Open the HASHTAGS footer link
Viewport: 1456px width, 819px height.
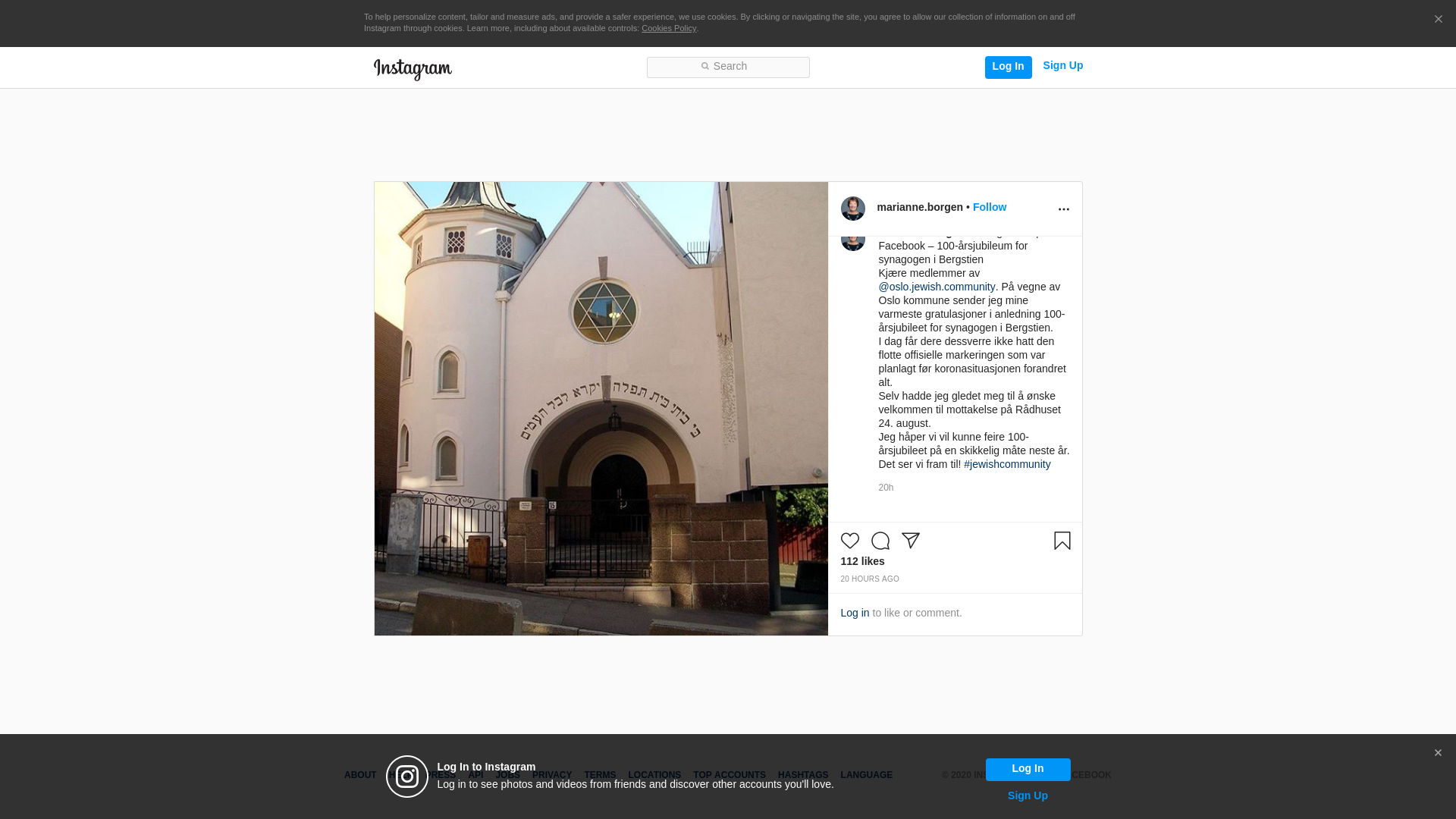coord(803,776)
